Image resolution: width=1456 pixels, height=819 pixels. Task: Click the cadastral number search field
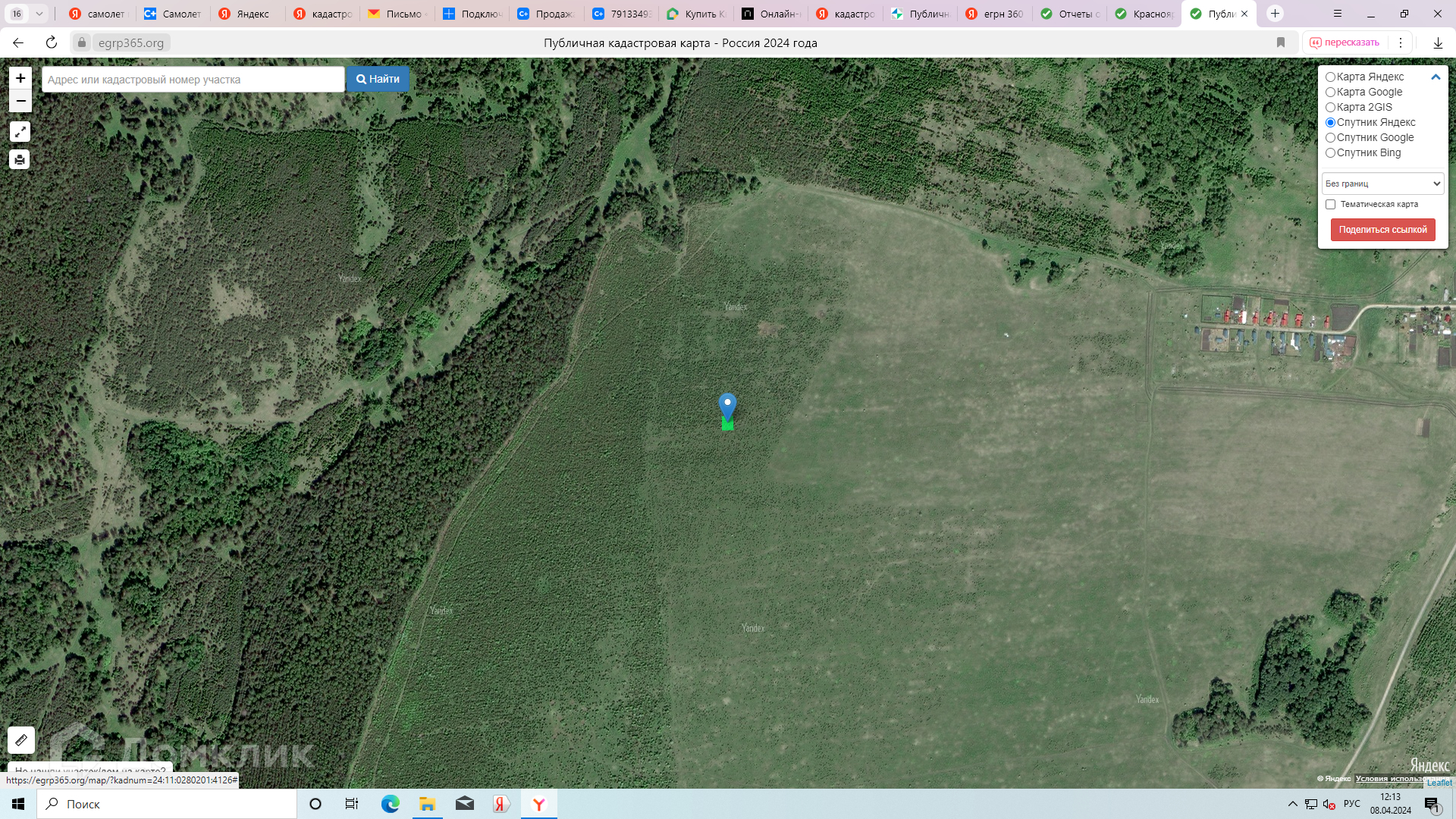193,80
